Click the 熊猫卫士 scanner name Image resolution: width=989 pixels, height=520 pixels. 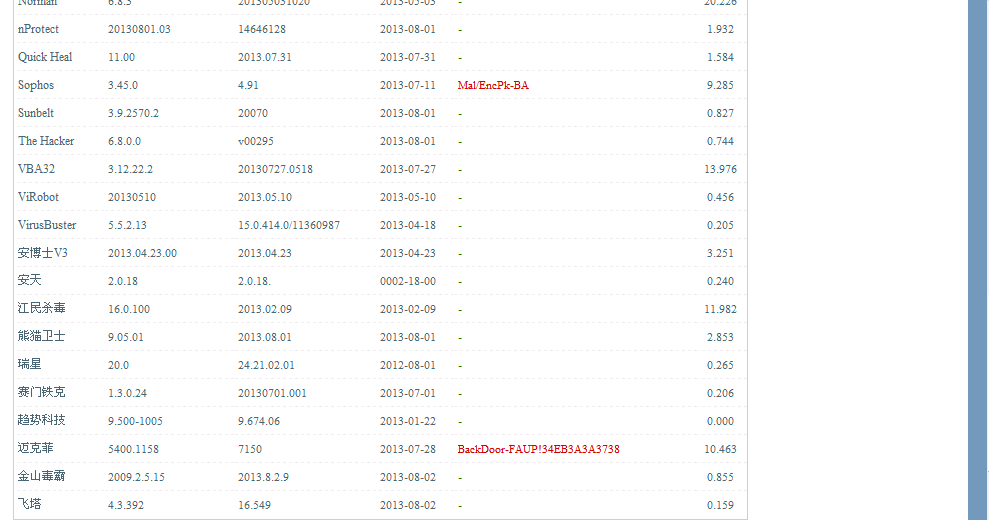(42, 336)
